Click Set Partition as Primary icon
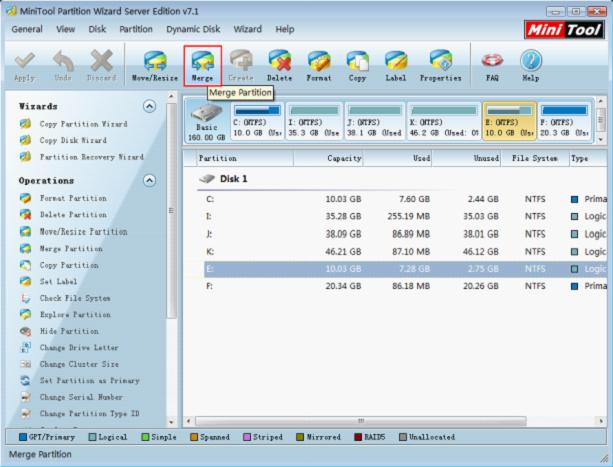Screen dimensions: 613x467 tap(25, 381)
